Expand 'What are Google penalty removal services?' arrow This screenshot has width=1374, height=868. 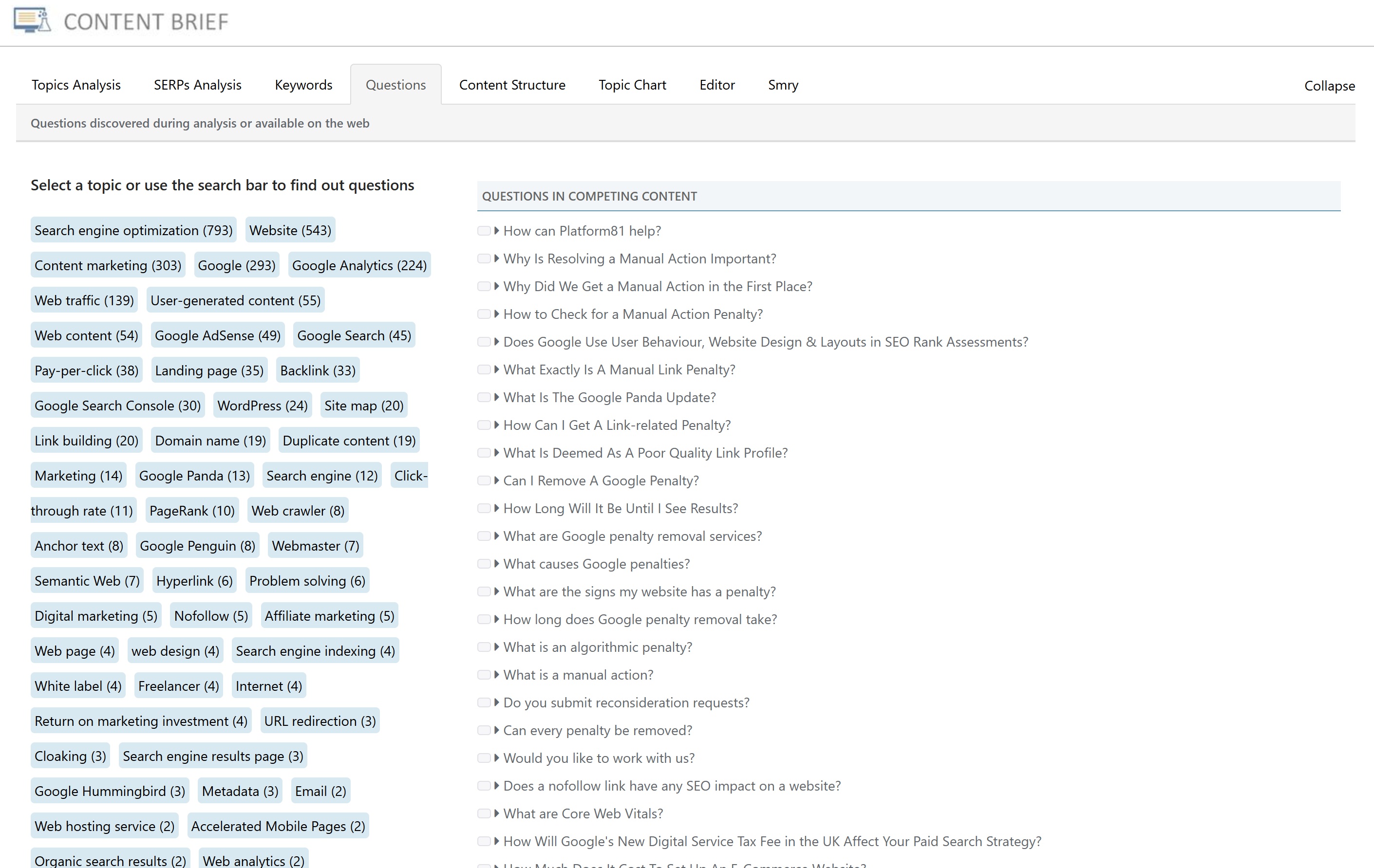[497, 536]
